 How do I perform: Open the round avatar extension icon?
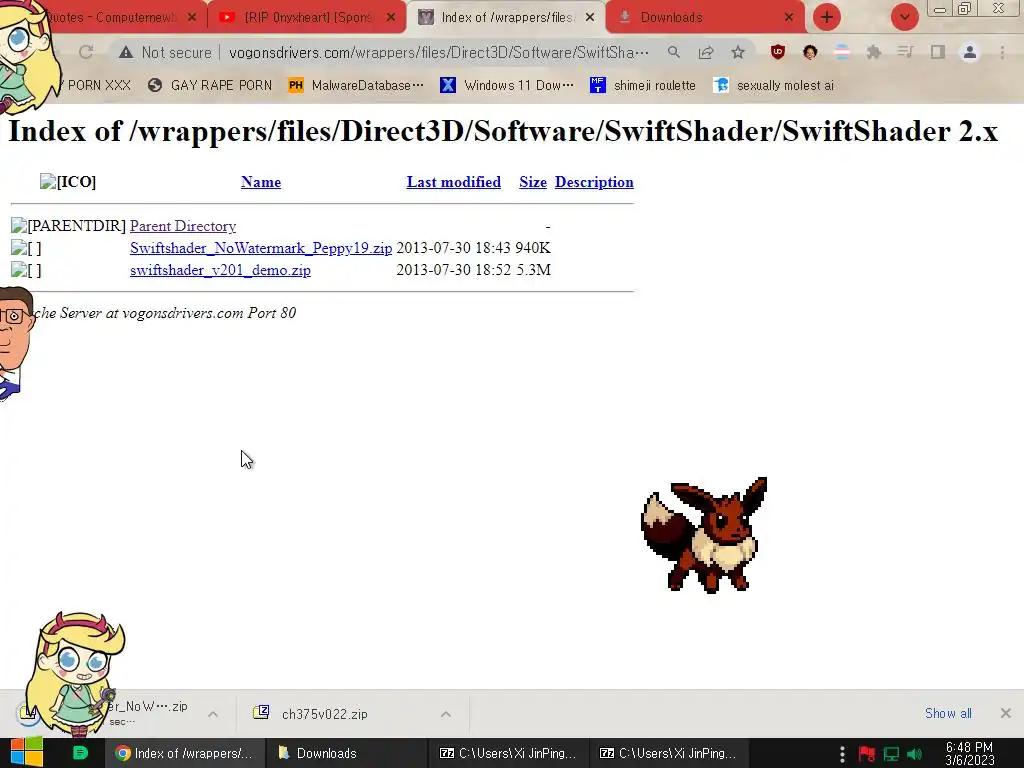(x=810, y=52)
